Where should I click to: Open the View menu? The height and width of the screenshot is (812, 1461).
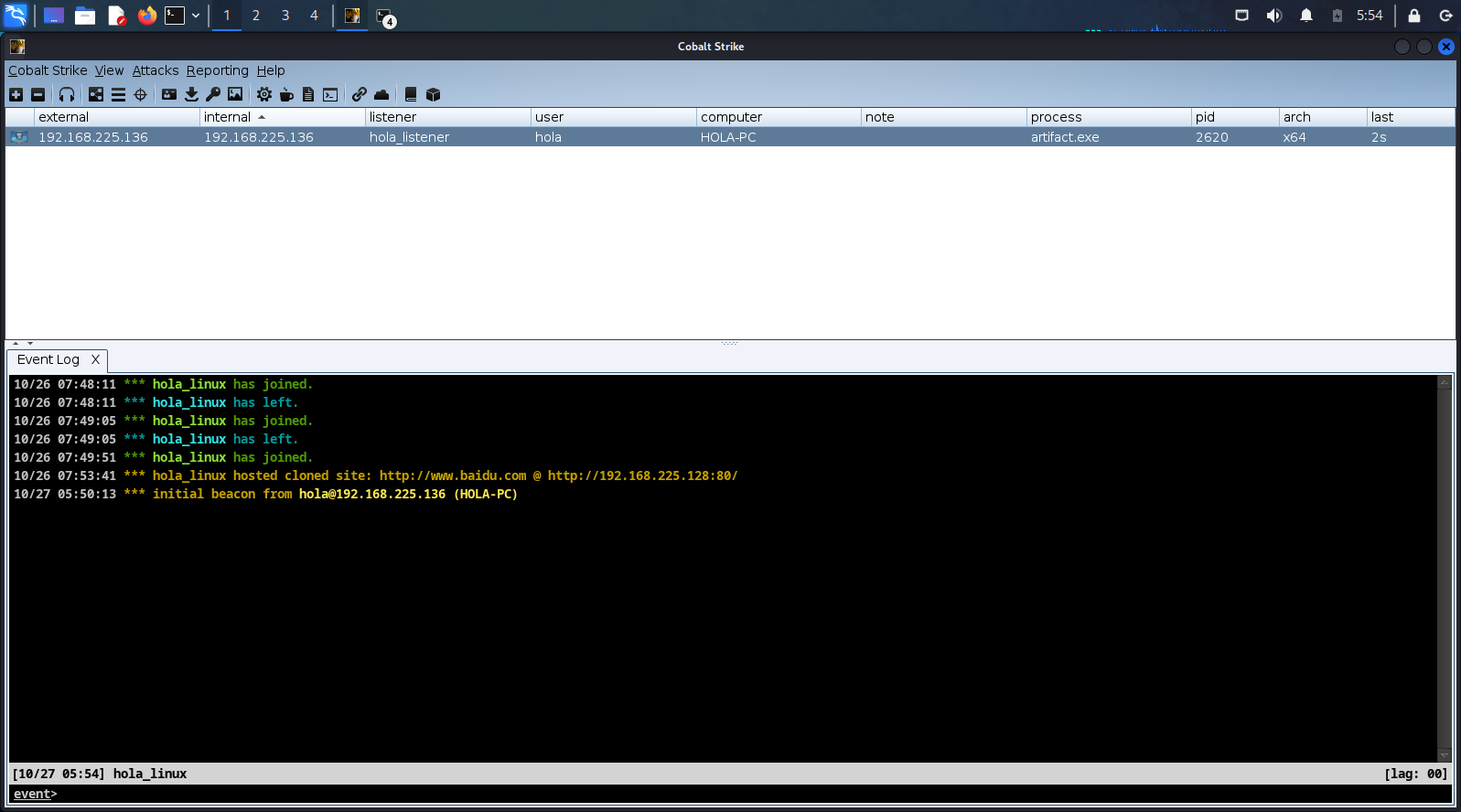pos(109,70)
